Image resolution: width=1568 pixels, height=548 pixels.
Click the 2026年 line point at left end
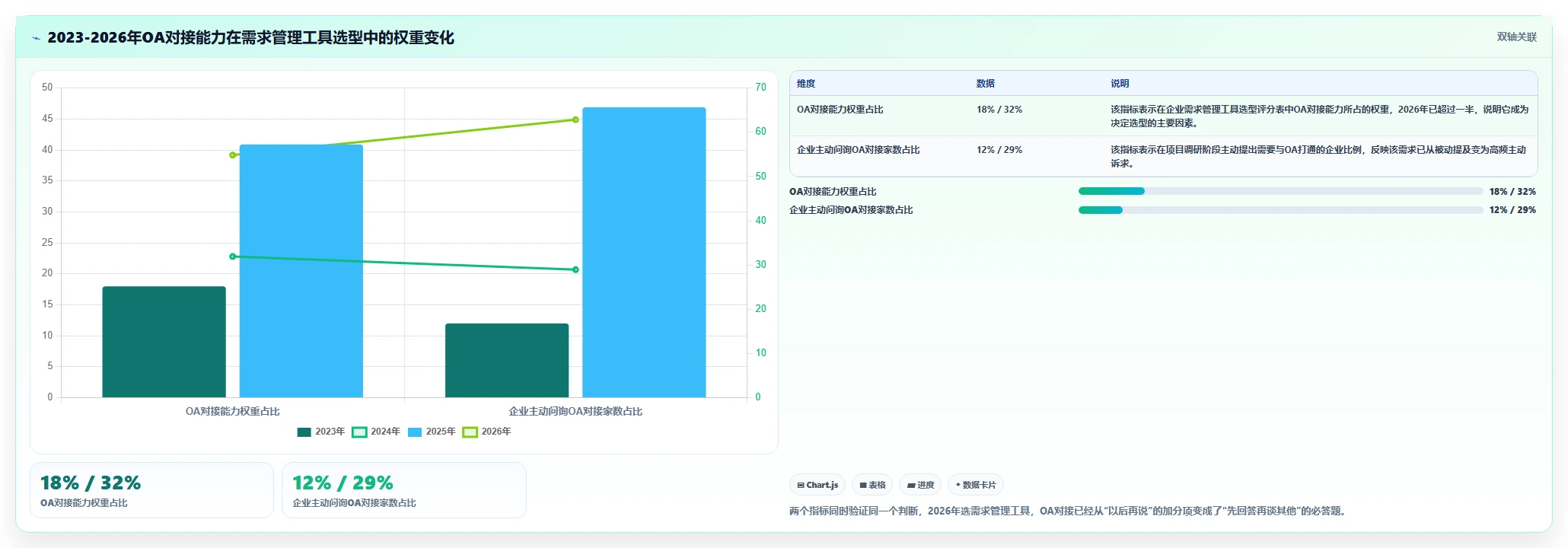[233, 155]
